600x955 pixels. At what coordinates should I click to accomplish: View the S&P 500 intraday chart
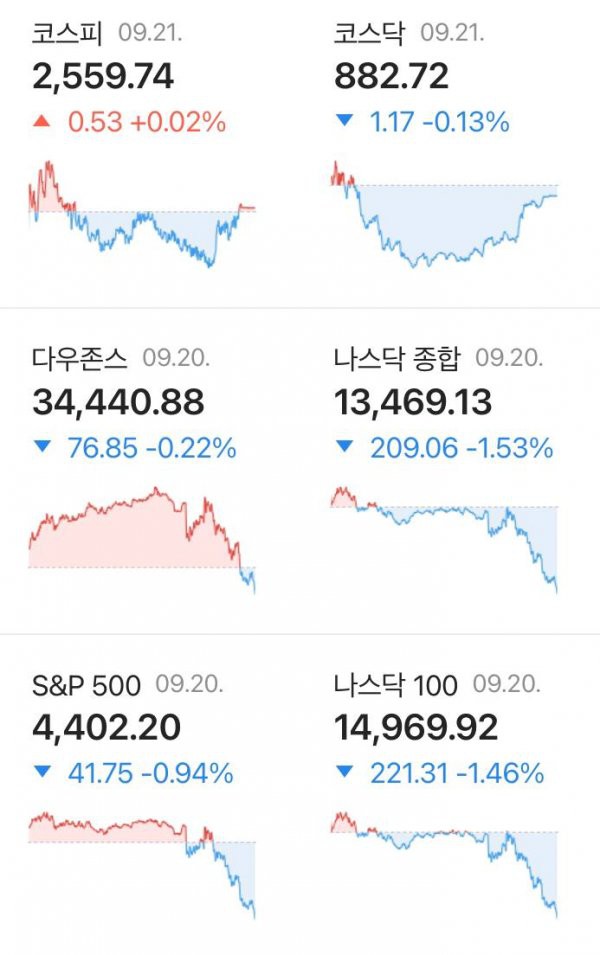142,865
